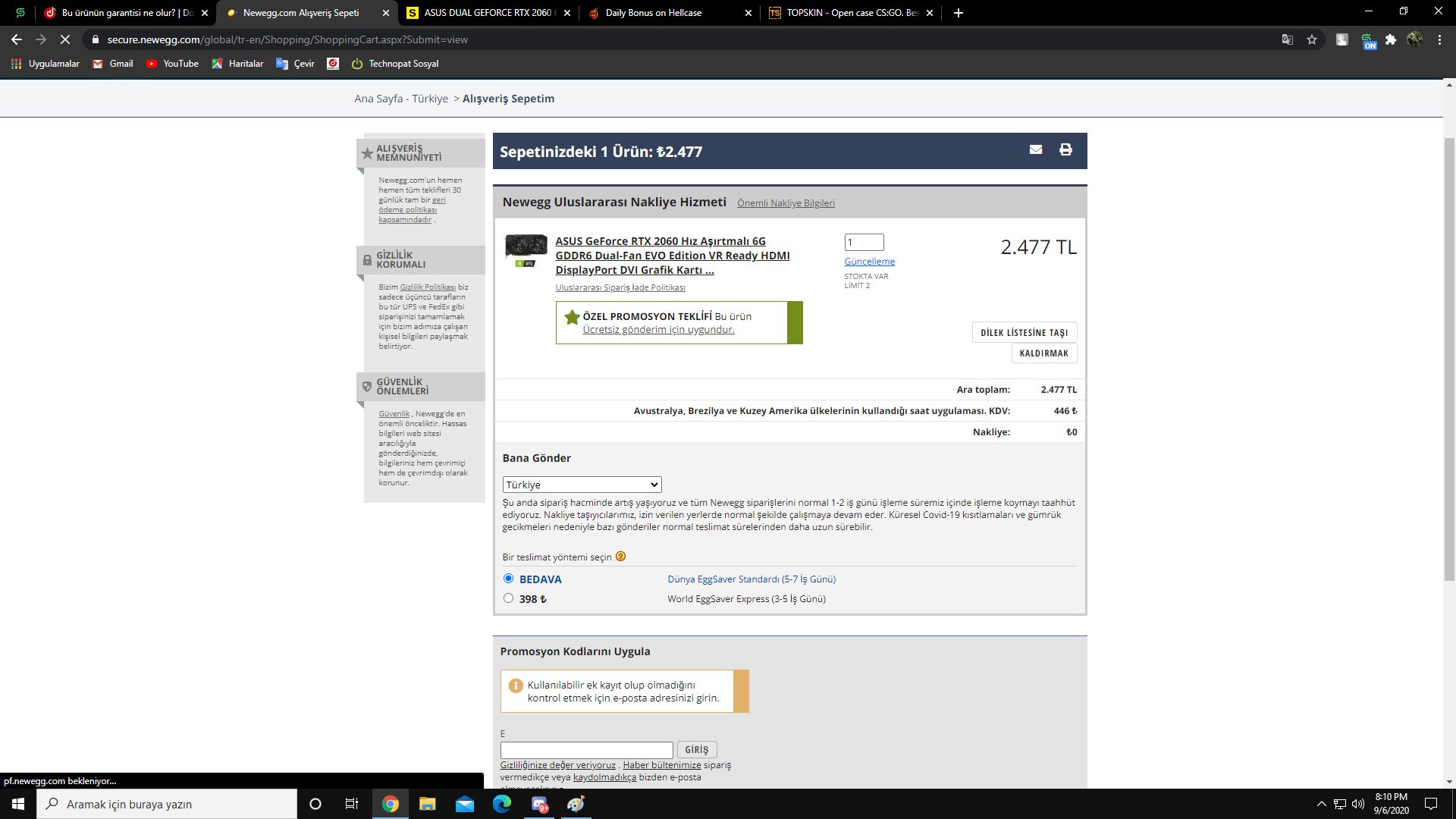The width and height of the screenshot is (1456, 819).
Task: Show hidden system tray icons
Action: tap(1321, 804)
